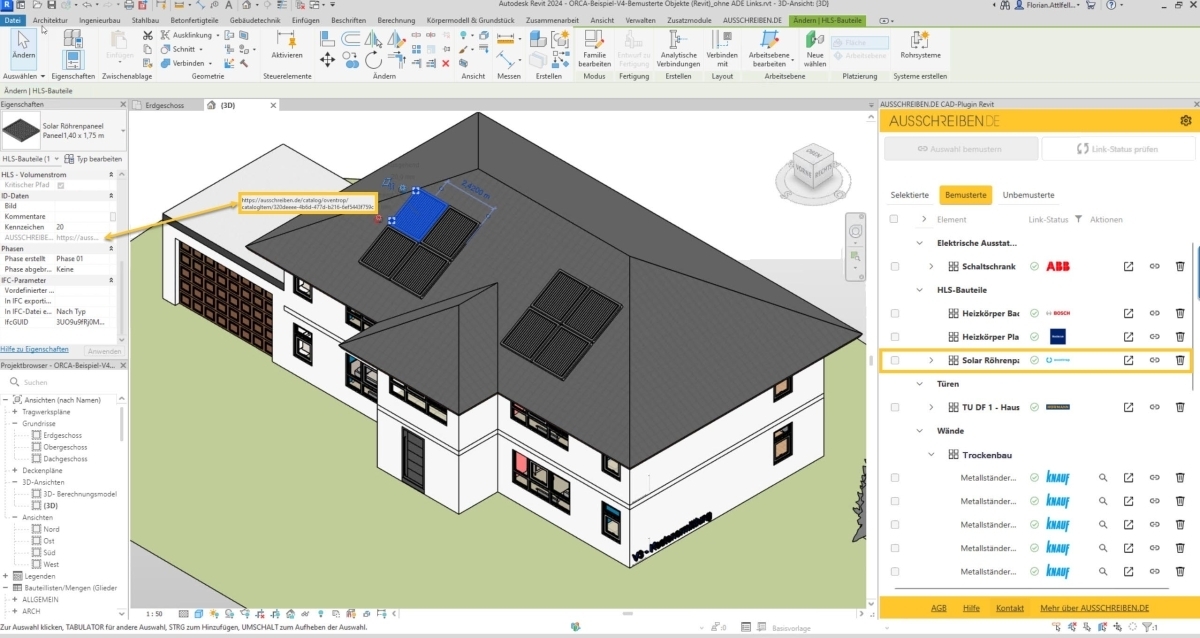Screen dimensions: 1200x638
Task: Check the TU DF 1 - Haus row checkbox
Action: pos(895,407)
